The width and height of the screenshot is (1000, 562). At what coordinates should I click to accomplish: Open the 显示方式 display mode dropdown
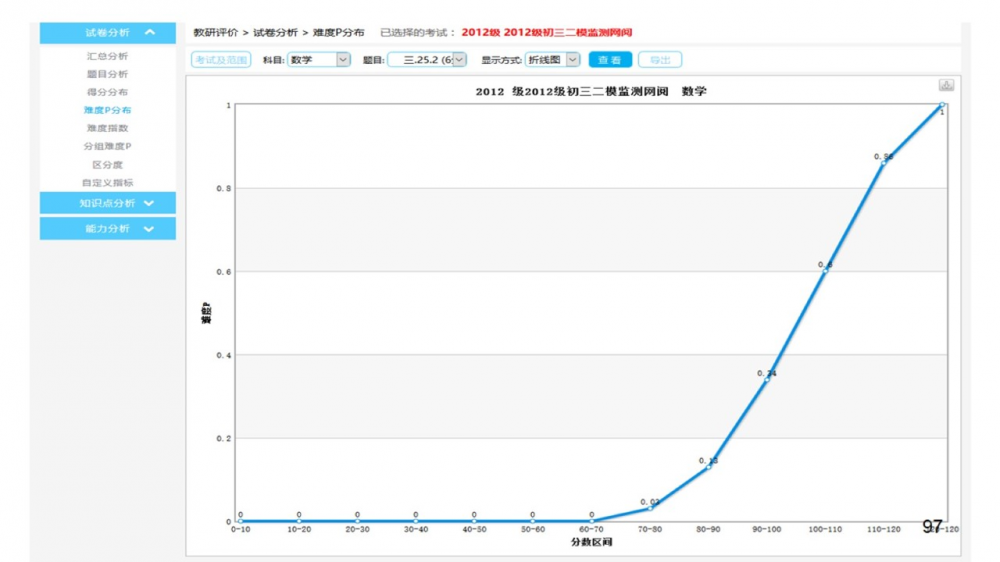573,60
